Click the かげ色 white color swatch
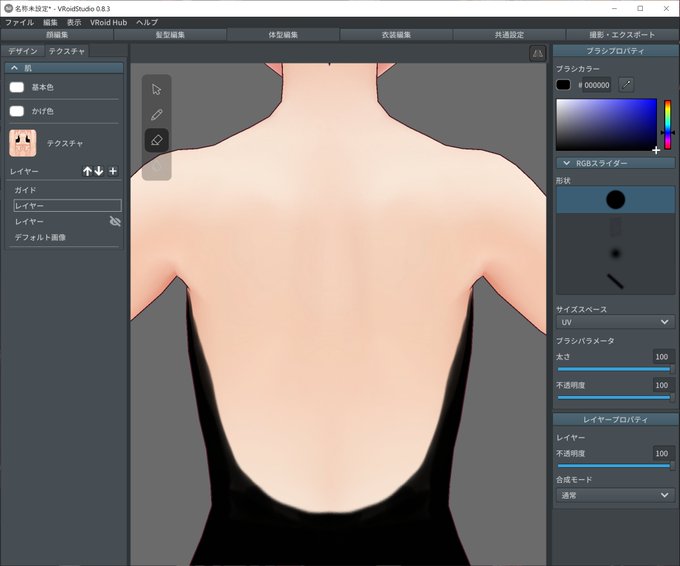The height and width of the screenshot is (566, 680). (17, 111)
